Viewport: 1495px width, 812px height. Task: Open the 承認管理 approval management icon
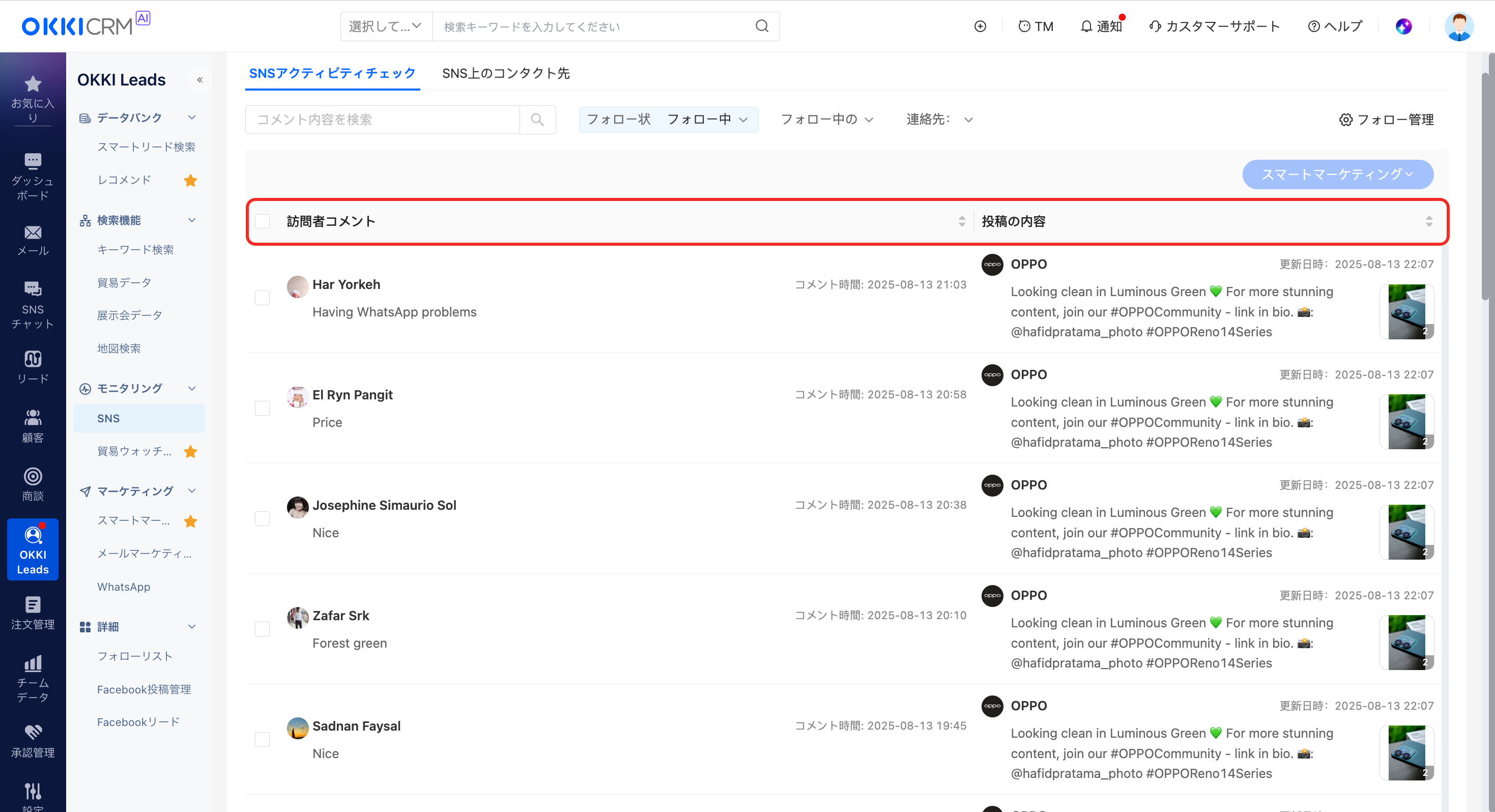(x=33, y=733)
